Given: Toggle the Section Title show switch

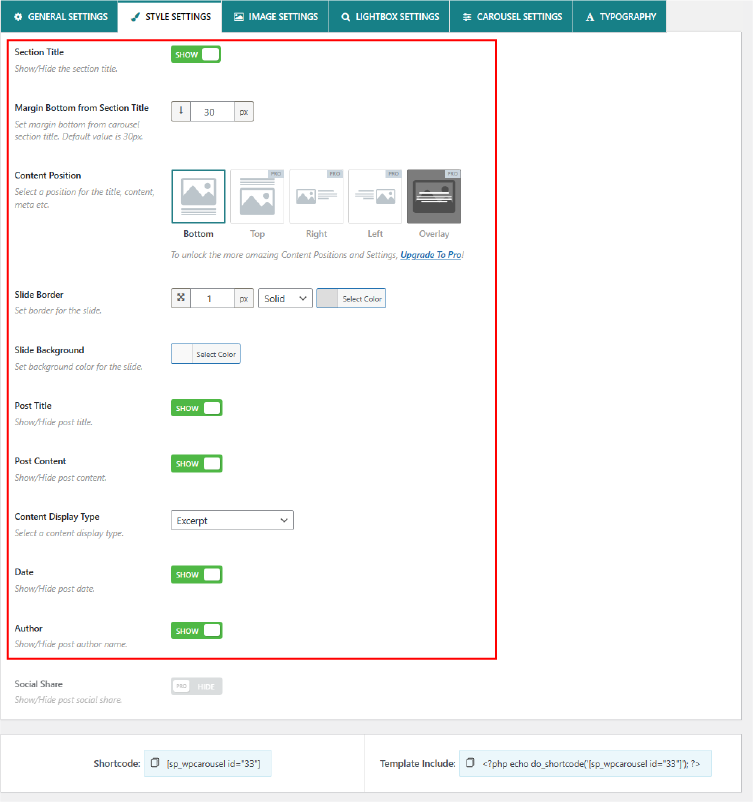Looking at the screenshot, I should (196, 54).
